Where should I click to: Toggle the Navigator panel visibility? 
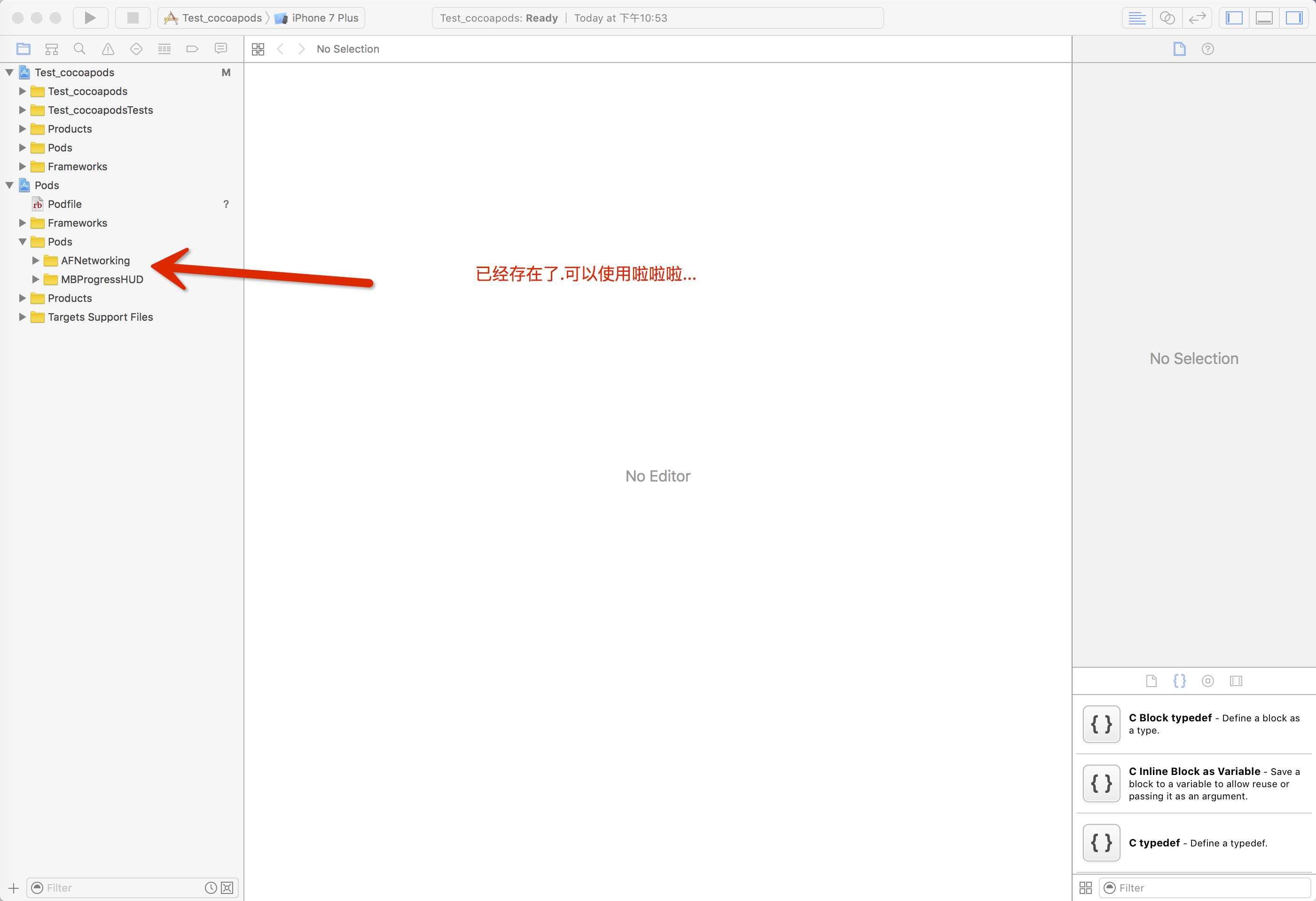pos(1234,17)
